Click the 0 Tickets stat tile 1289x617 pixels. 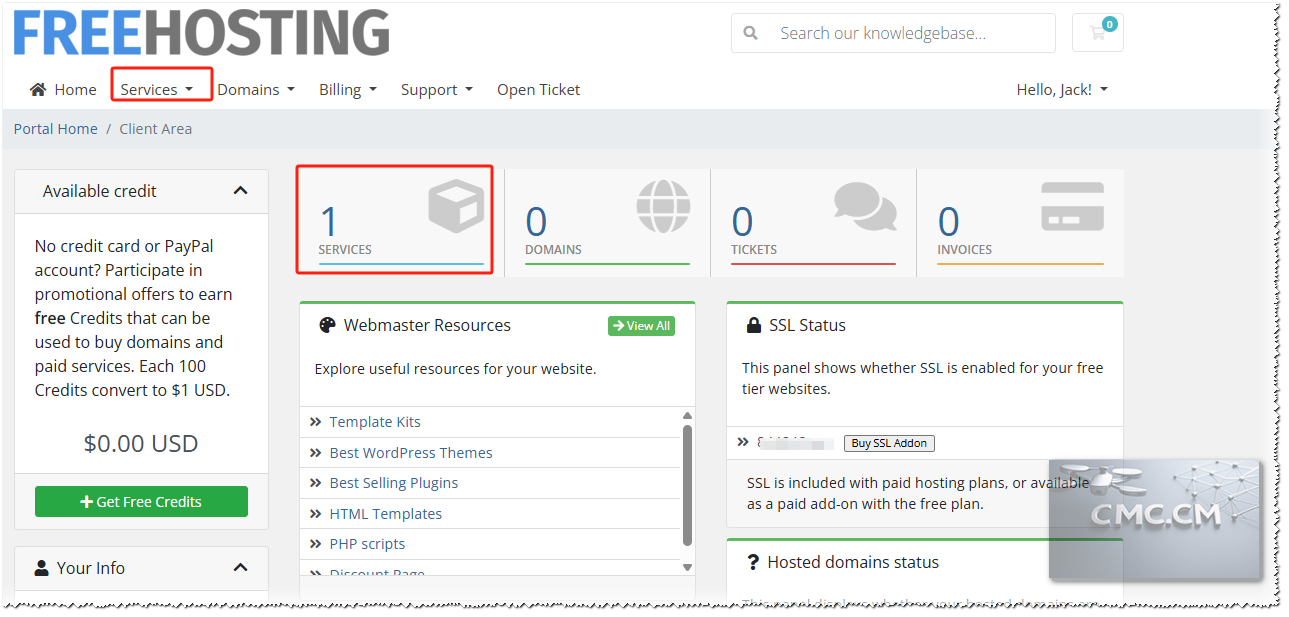pos(813,222)
